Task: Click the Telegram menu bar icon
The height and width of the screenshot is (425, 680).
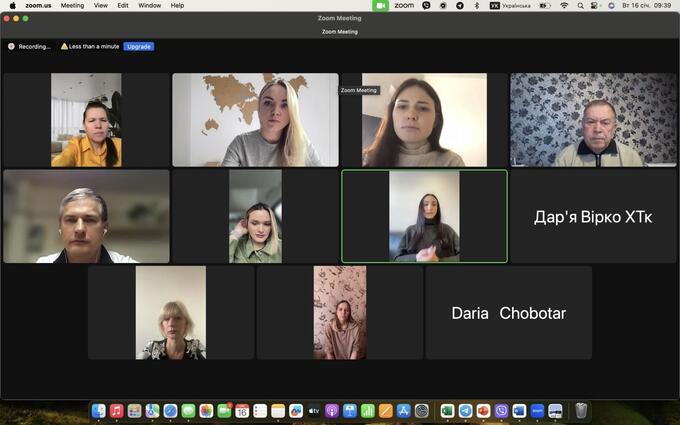Action: [x=459, y=5]
